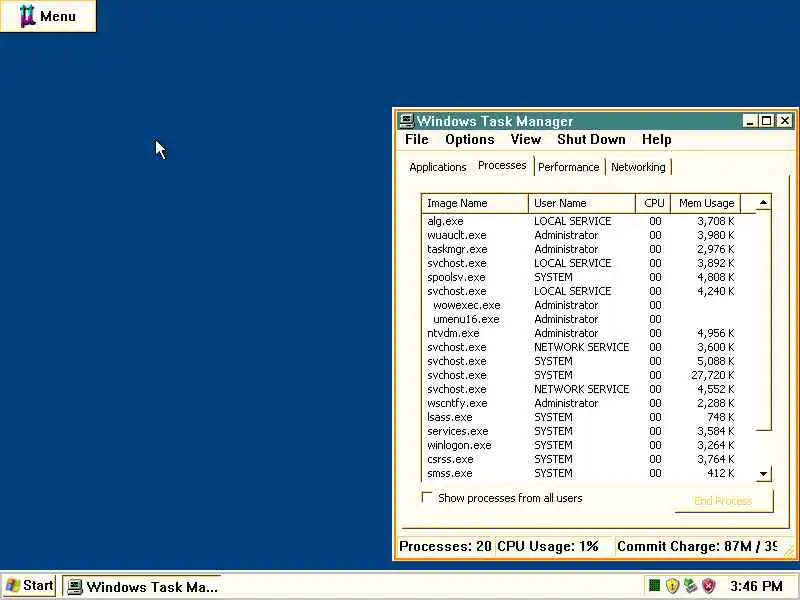The height and width of the screenshot is (600, 800).
Task: Switch to the Performance tab
Action: click(x=568, y=167)
